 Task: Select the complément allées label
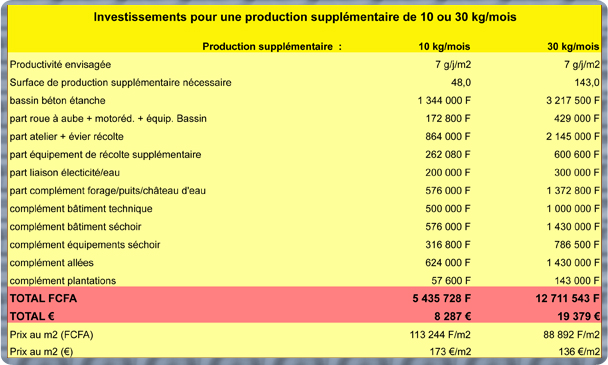coord(52,263)
